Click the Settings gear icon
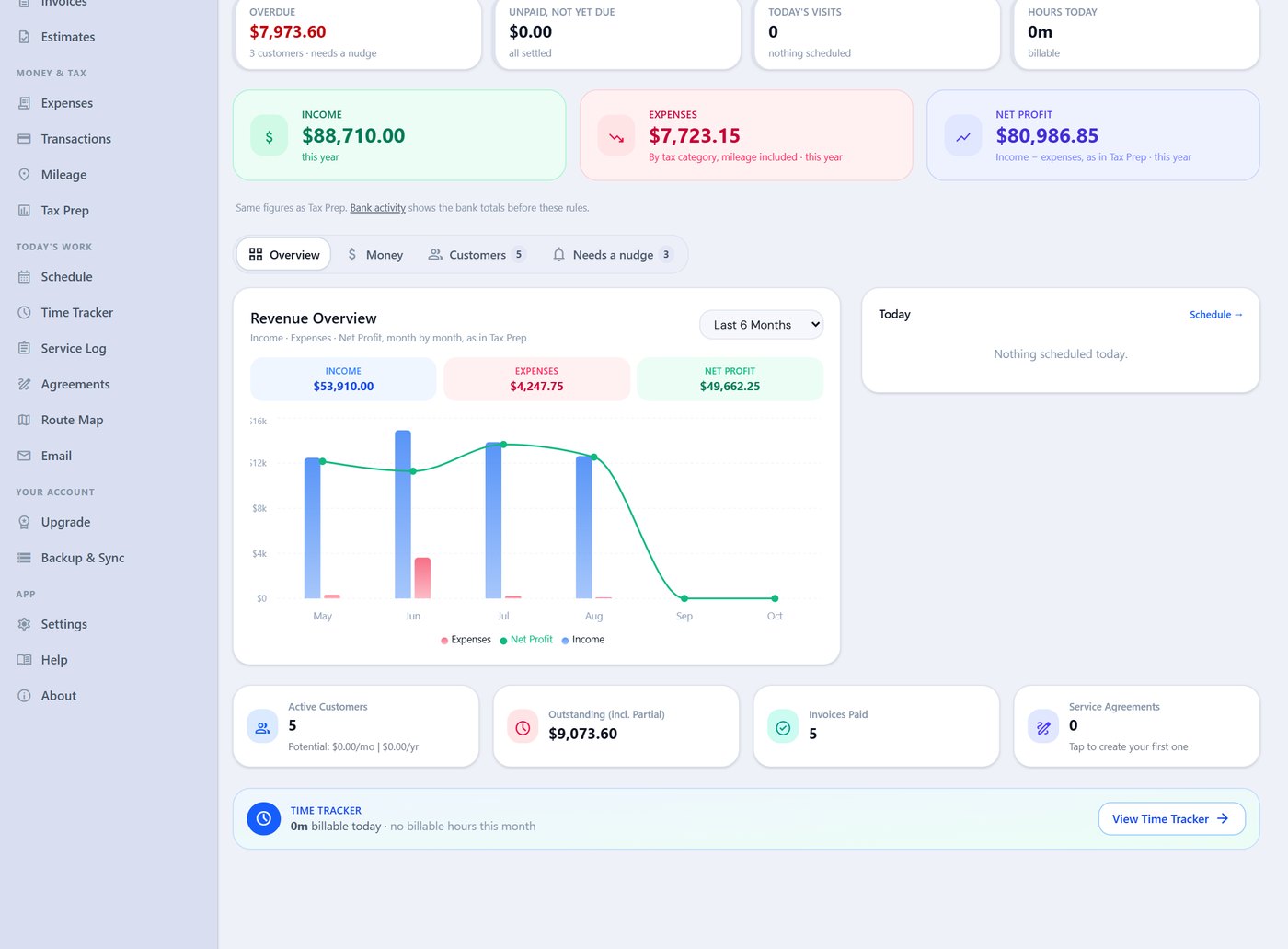The image size is (1288, 949). (24, 625)
